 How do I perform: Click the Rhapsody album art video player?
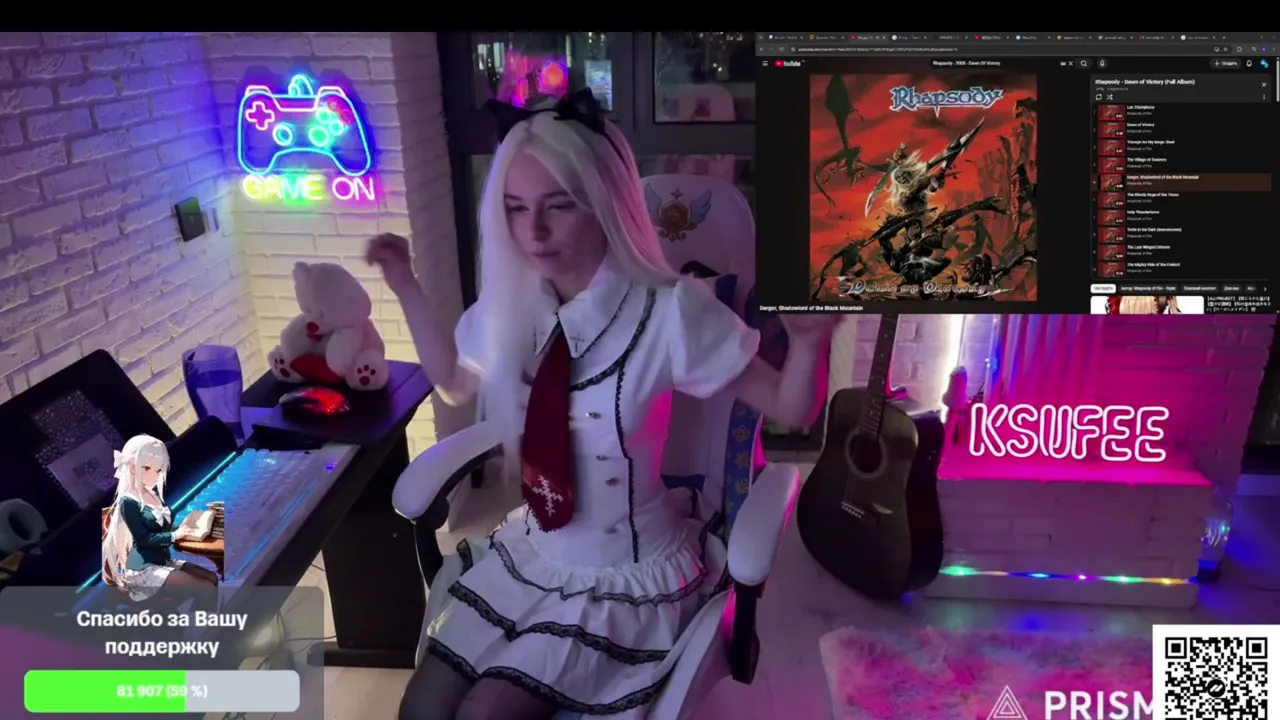[923, 187]
